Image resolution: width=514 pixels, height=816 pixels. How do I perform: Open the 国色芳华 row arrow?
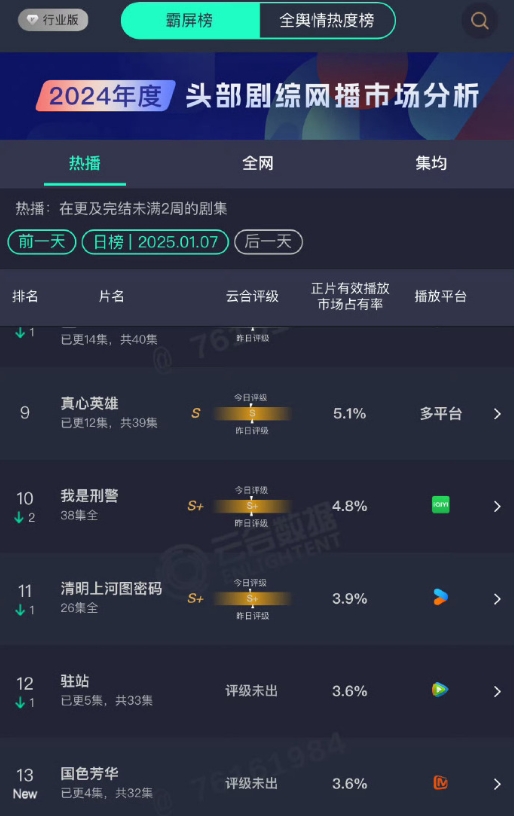[497, 784]
